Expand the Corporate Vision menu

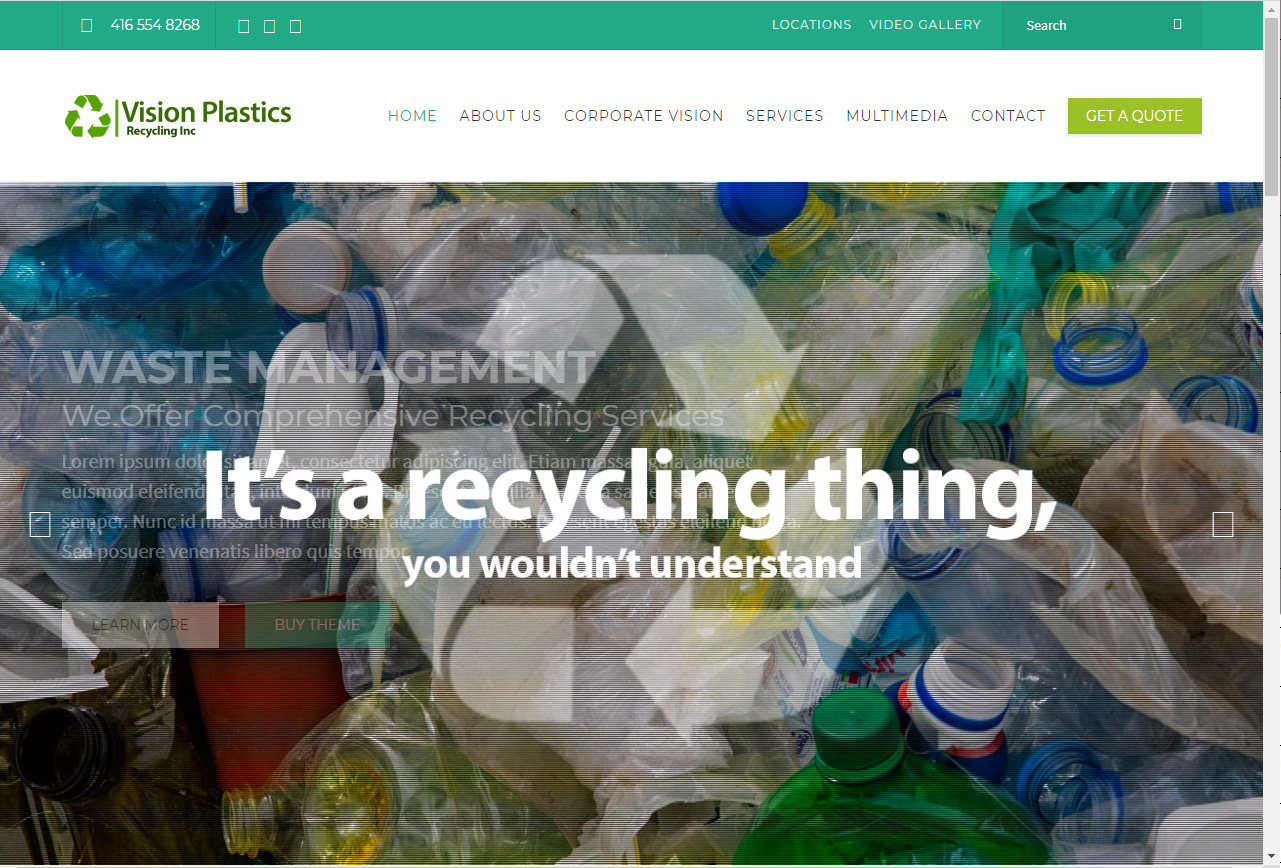644,116
